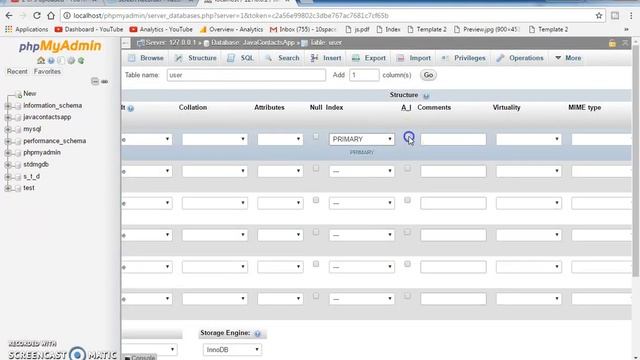Viewport: 640px width, 360px height.
Task: Open the Attributes dropdown in first row
Action: 280,139
